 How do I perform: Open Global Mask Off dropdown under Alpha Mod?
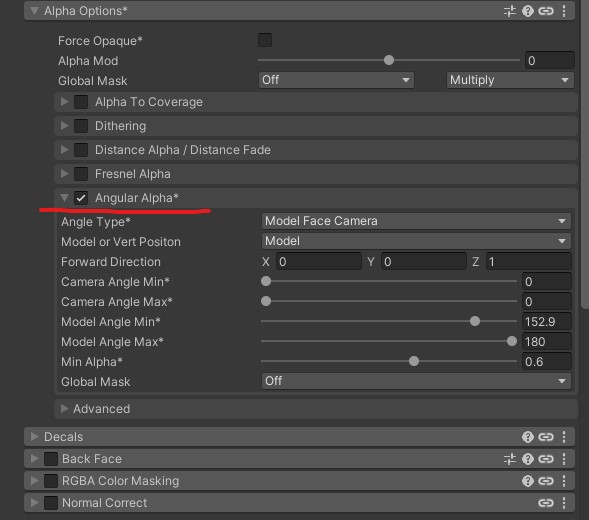[336, 80]
